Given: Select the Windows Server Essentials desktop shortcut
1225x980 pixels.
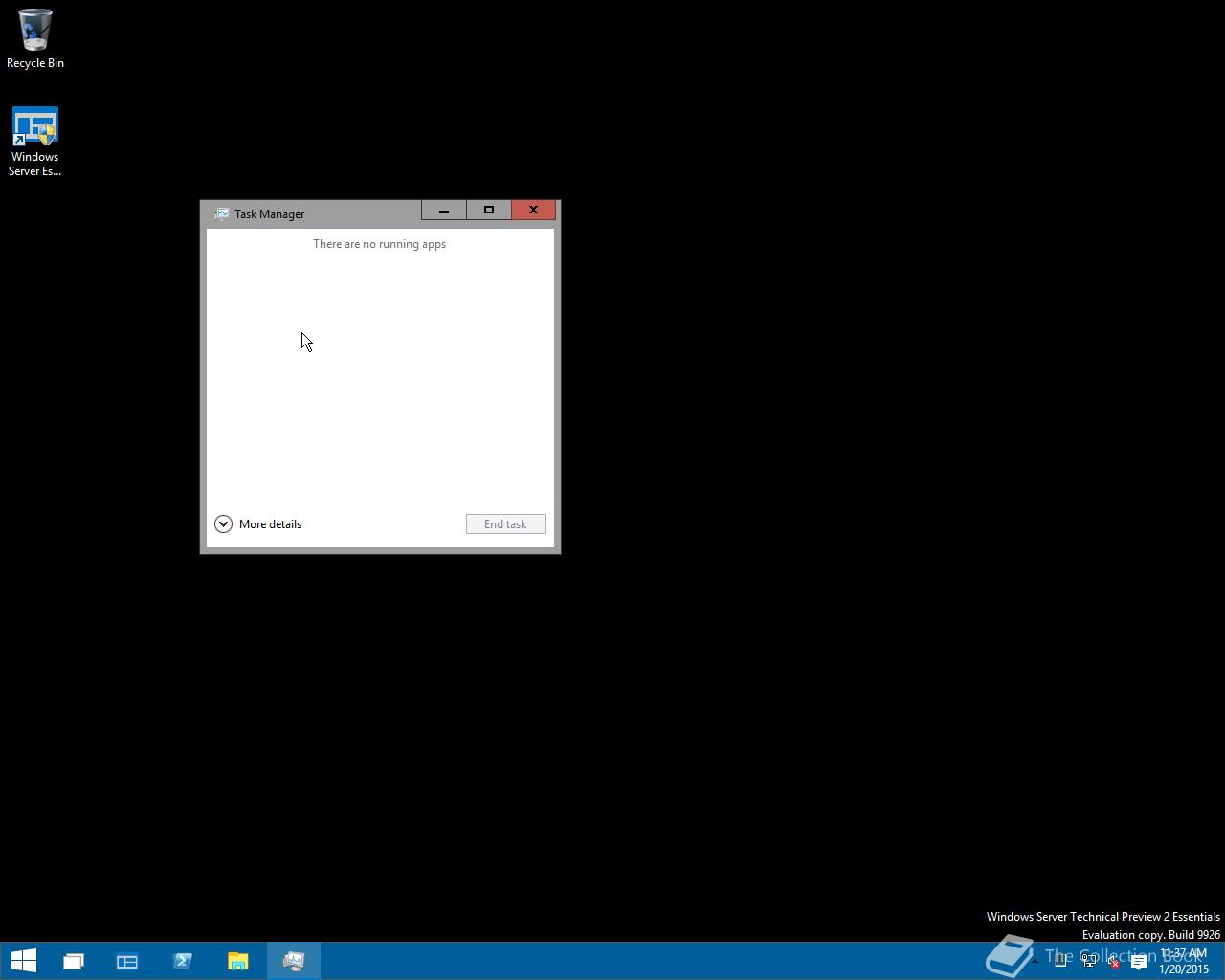Looking at the screenshot, I should coord(35,142).
